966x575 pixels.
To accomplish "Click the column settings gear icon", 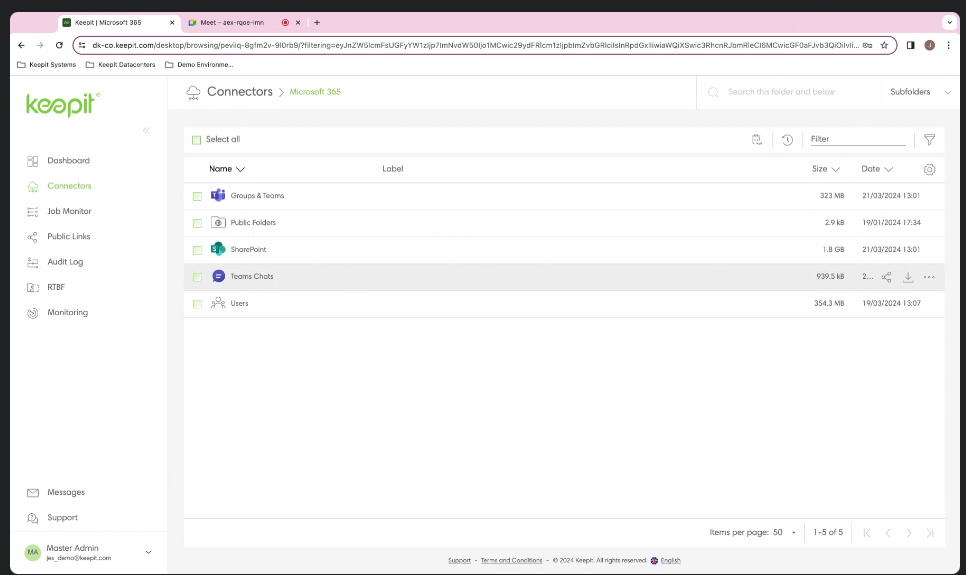I will tap(929, 170).
